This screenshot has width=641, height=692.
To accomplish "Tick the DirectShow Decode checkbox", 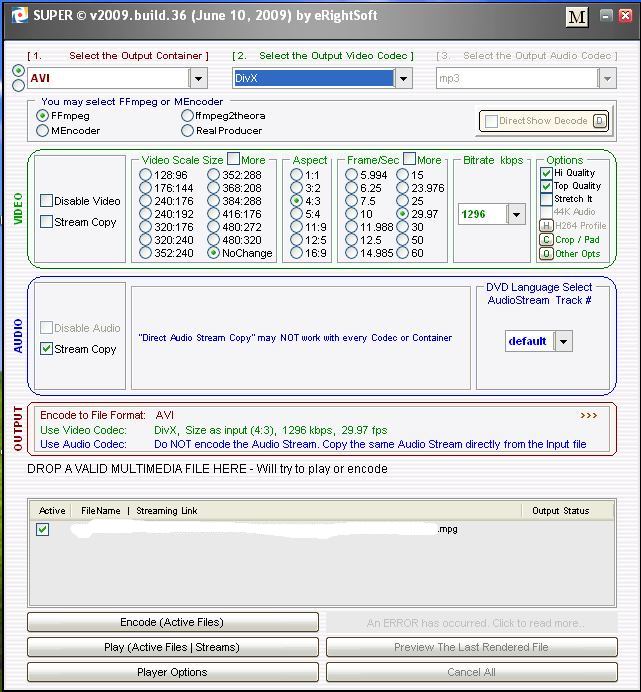I will (x=491, y=121).
